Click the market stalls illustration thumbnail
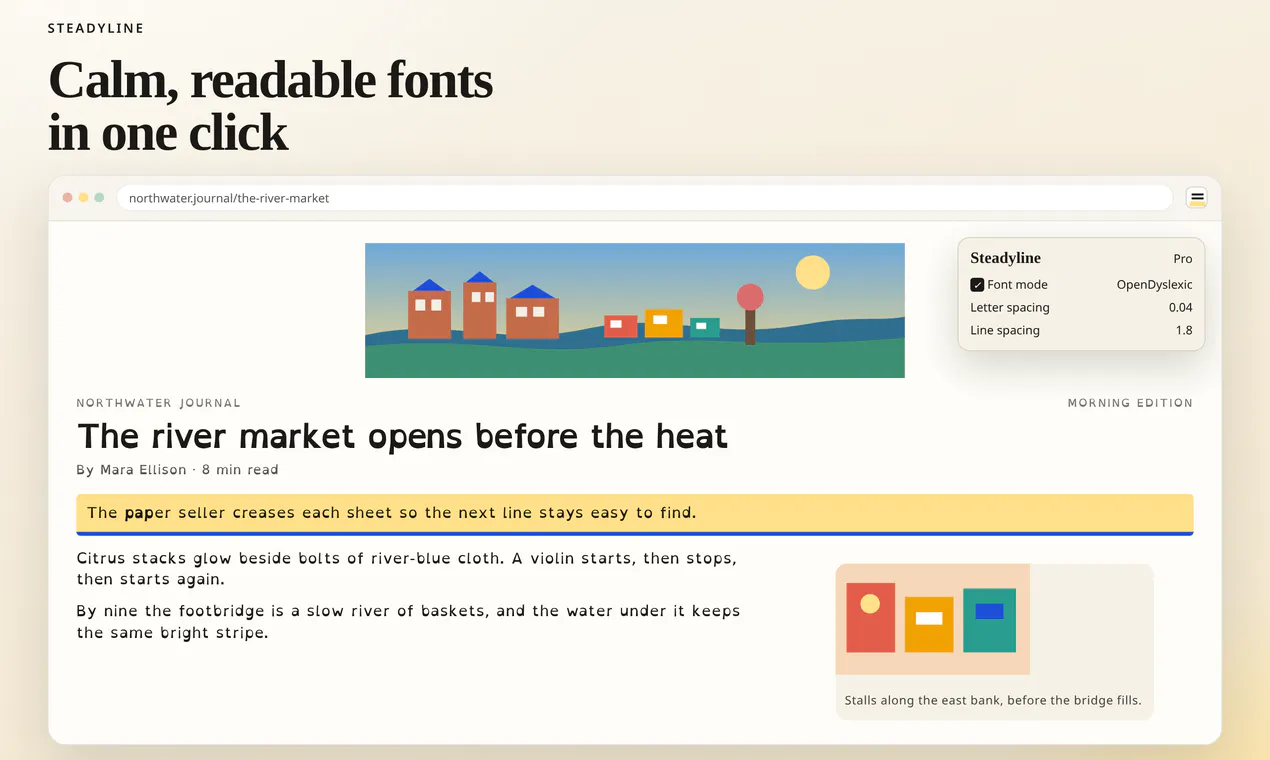The image size is (1270, 760). tap(933, 619)
